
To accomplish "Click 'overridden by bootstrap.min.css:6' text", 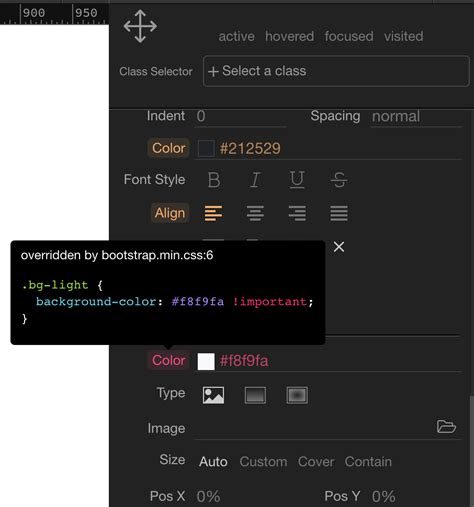I will [117, 255].
